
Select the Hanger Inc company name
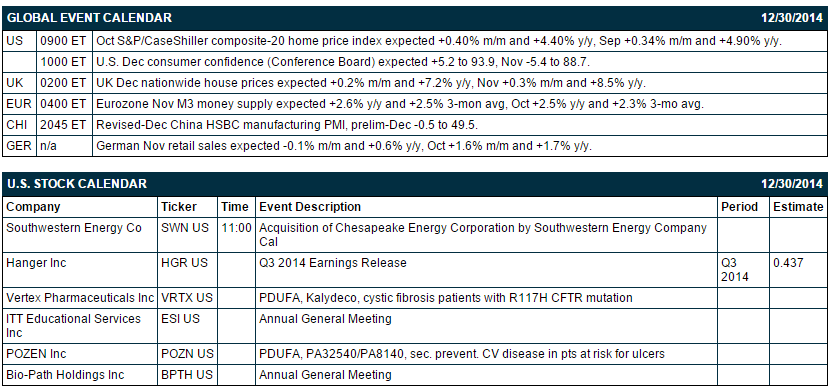click(x=36, y=262)
